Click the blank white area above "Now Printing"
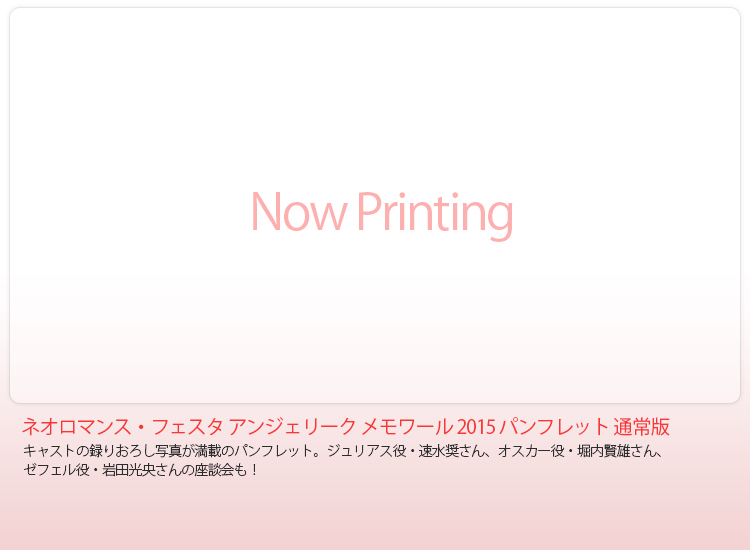 [x=375, y=96]
